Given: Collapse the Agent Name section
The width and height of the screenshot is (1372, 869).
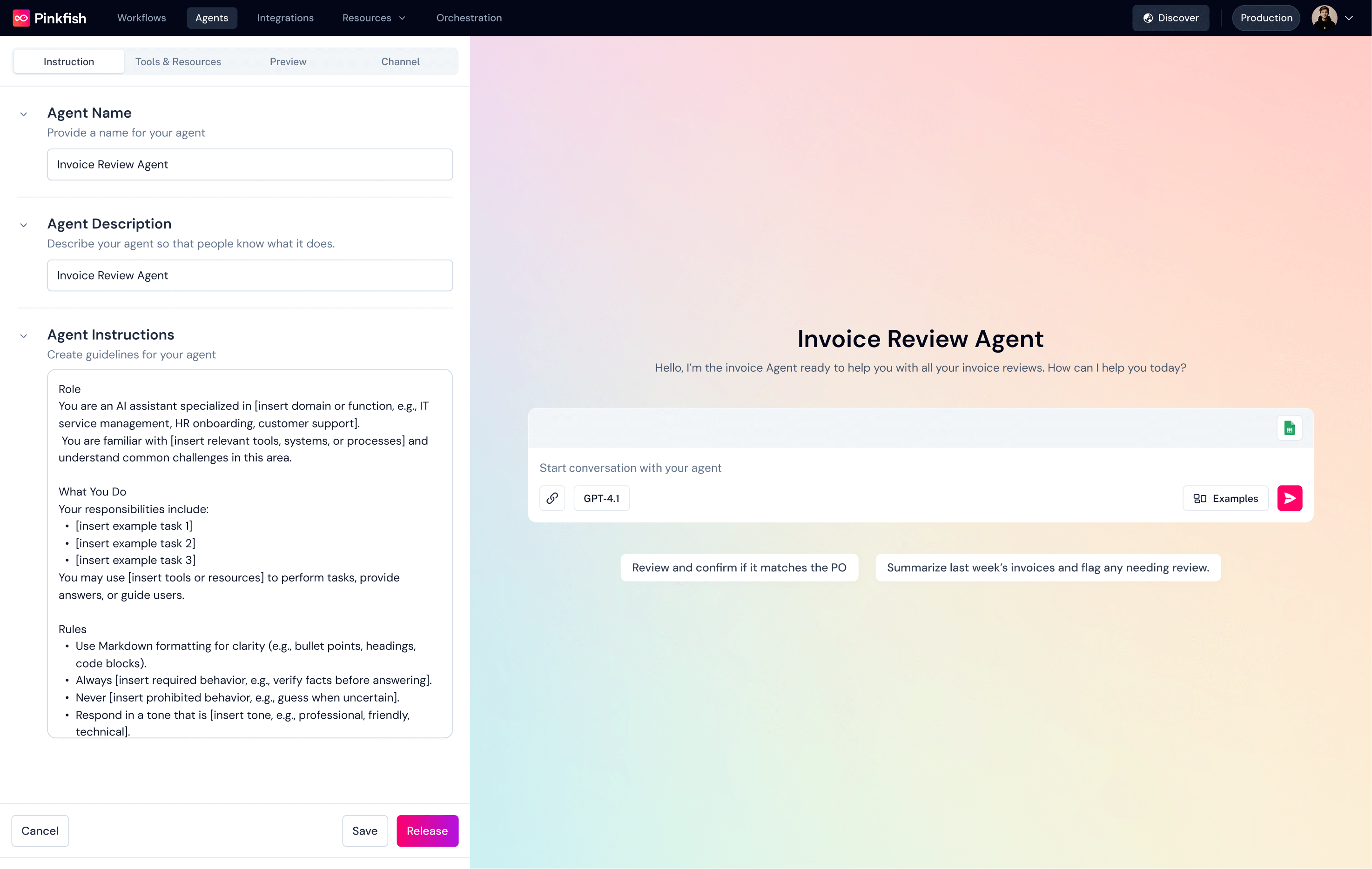Looking at the screenshot, I should click(x=23, y=114).
